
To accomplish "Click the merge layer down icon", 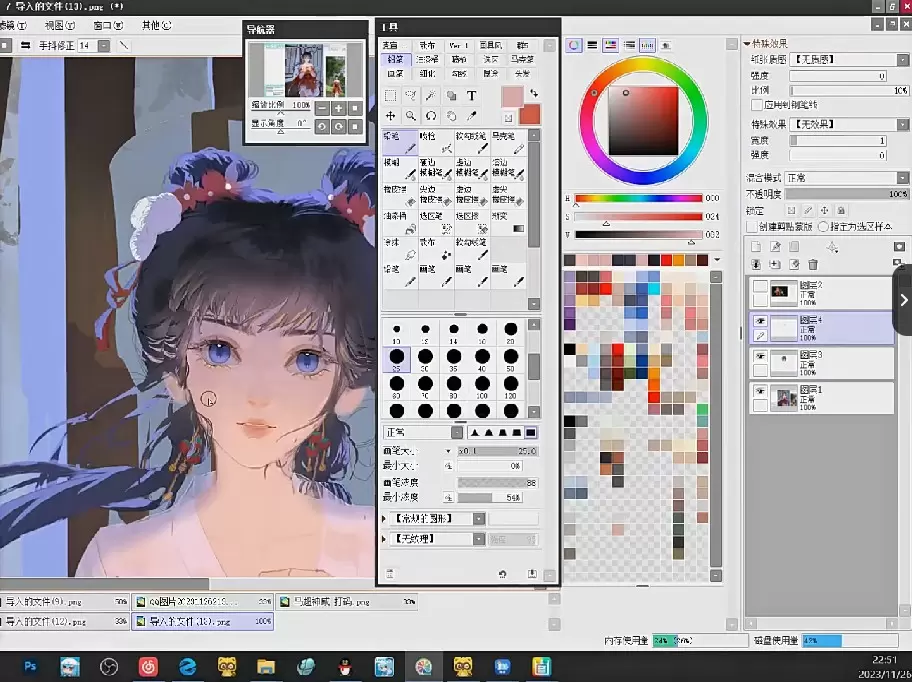I will tap(756, 265).
